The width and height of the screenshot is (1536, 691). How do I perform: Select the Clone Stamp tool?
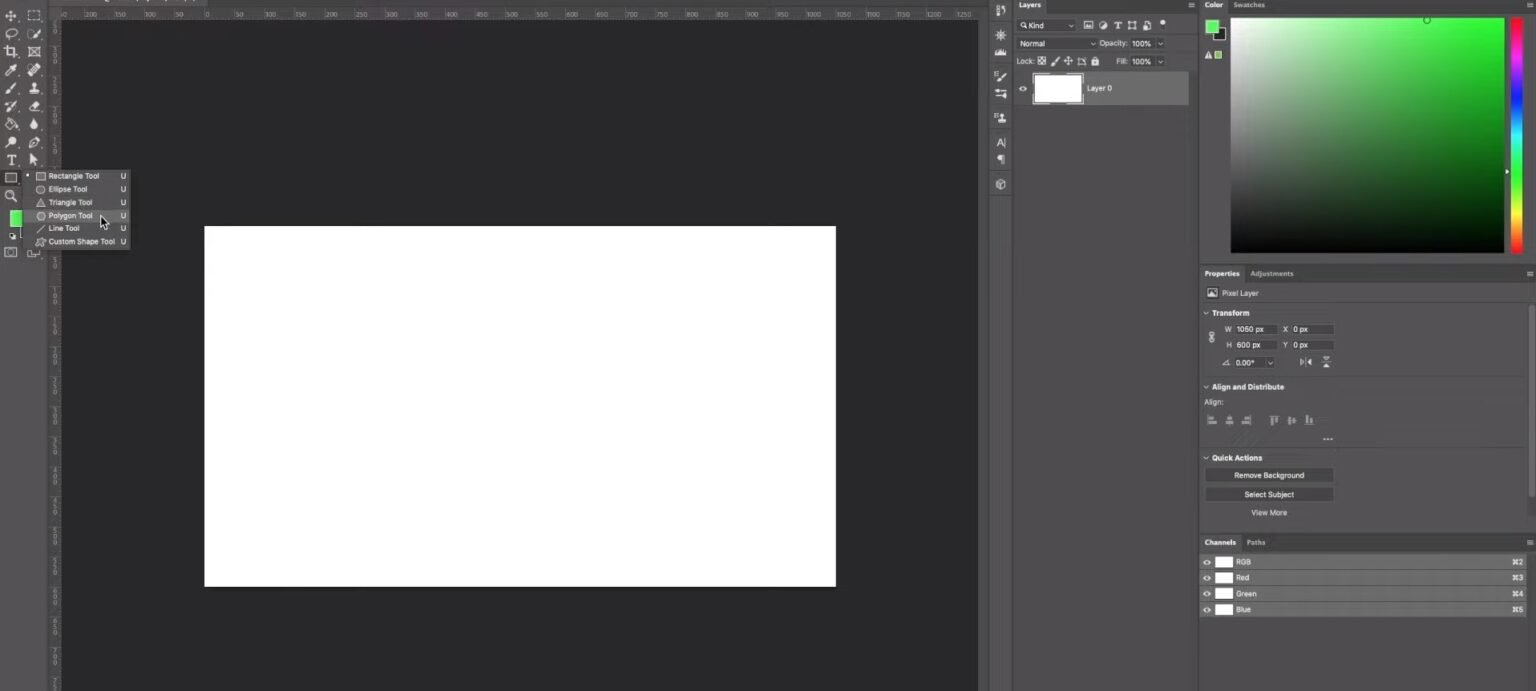[34, 88]
